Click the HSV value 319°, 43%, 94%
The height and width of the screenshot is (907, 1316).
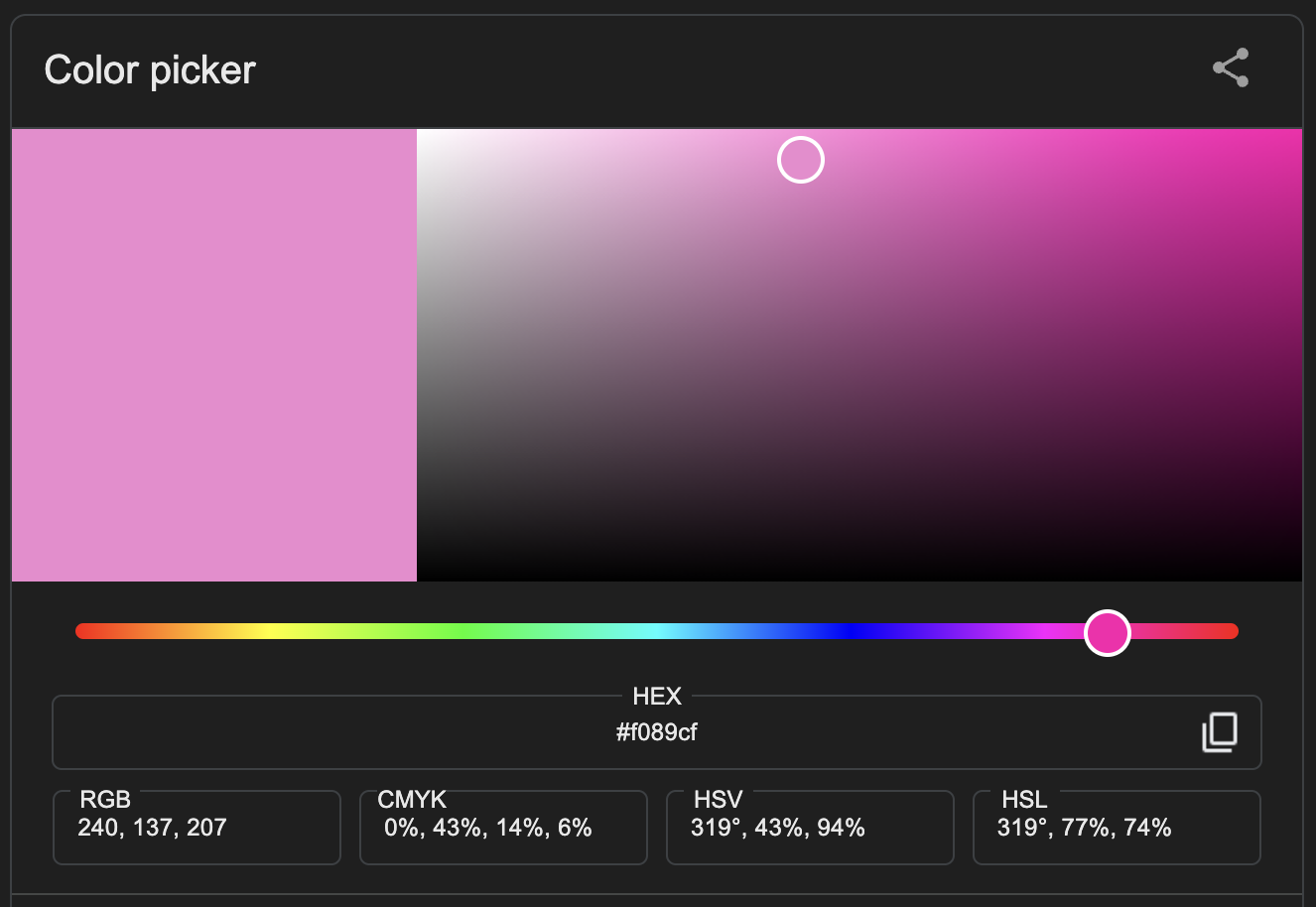[778, 828]
